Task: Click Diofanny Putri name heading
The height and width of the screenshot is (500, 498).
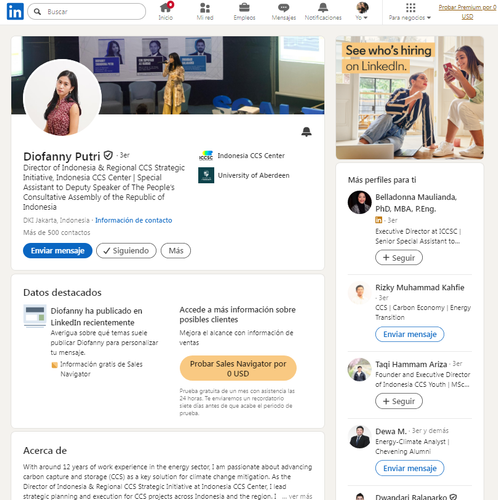Action: [62, 156]
